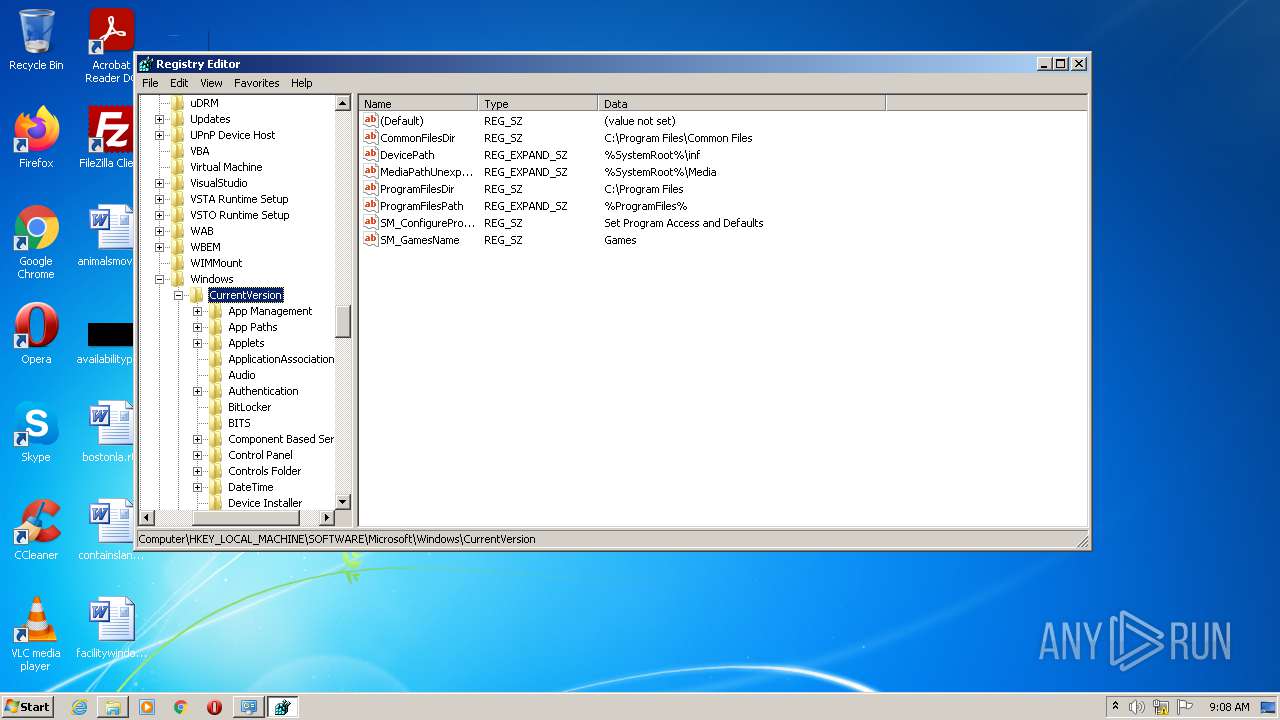Select the WIMMount registry key
Screen dimensions: 1280x720
(216, 263)
